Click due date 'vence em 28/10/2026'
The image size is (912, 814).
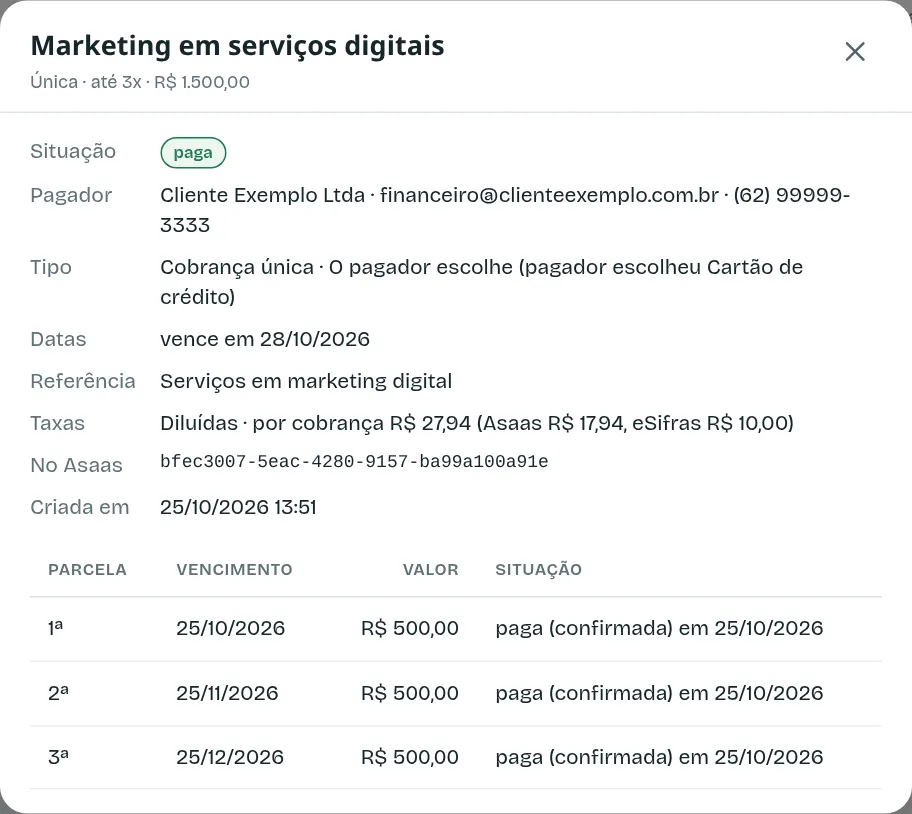(x=265, y=340)
